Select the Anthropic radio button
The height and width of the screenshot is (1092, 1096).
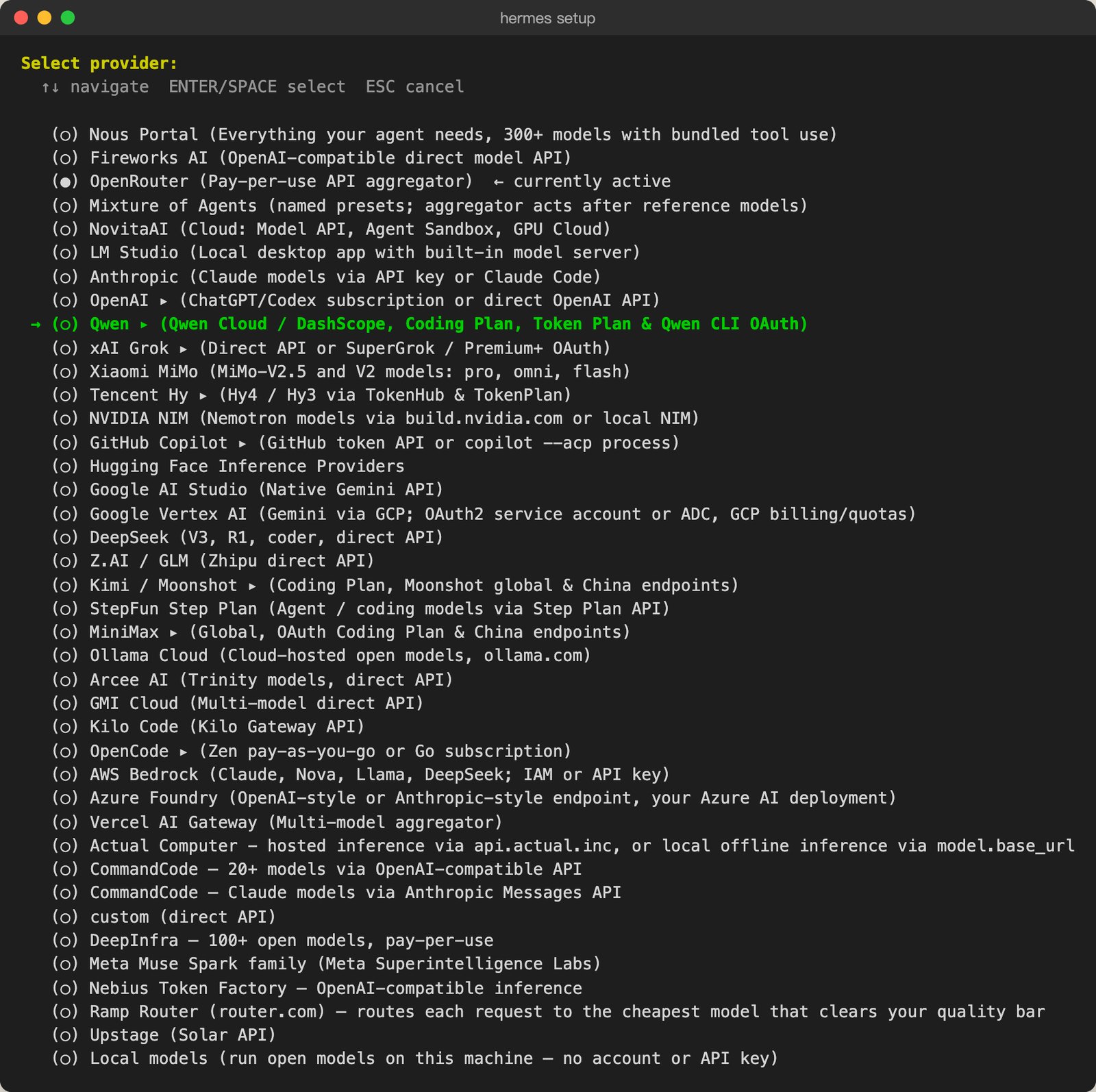65,277
